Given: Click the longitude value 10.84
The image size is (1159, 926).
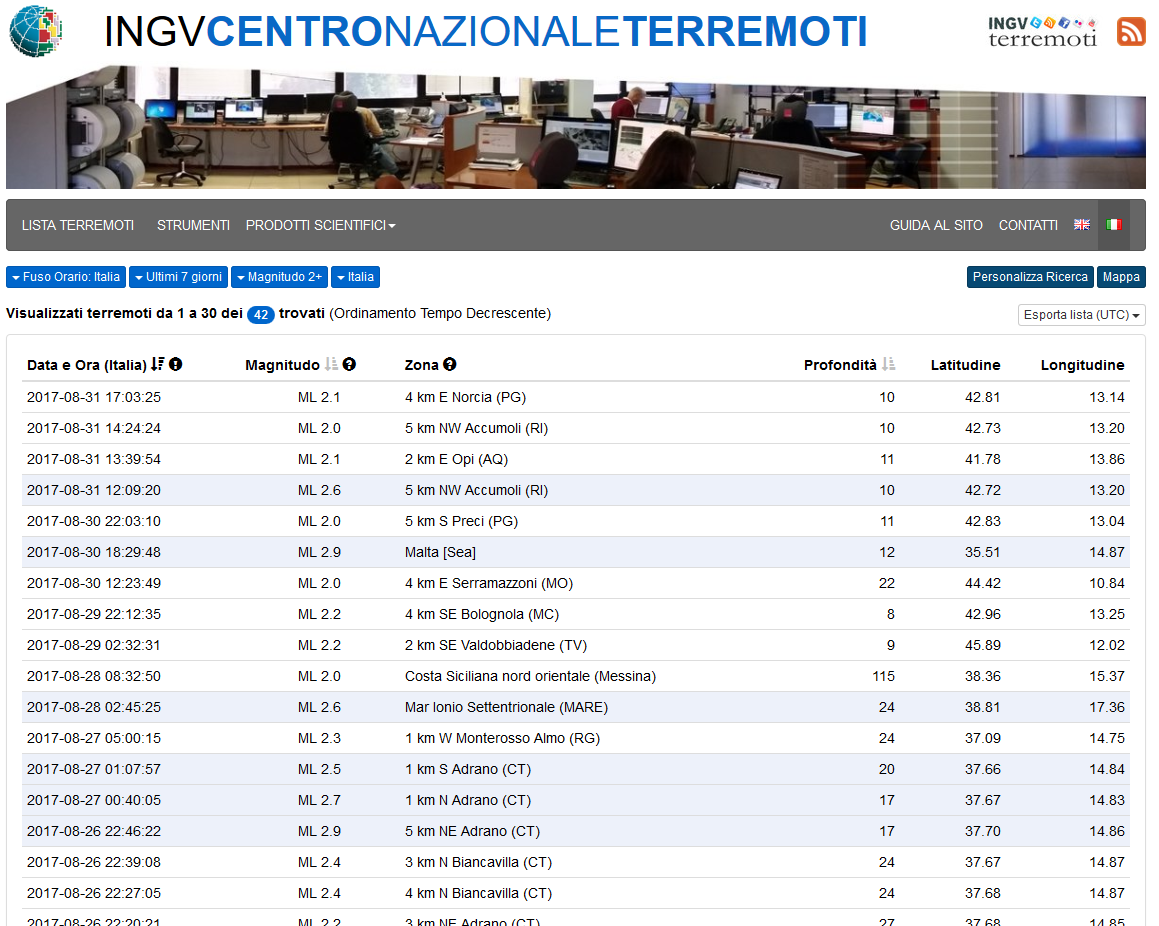Looking at the screenshot, I should coord(1107,583).
